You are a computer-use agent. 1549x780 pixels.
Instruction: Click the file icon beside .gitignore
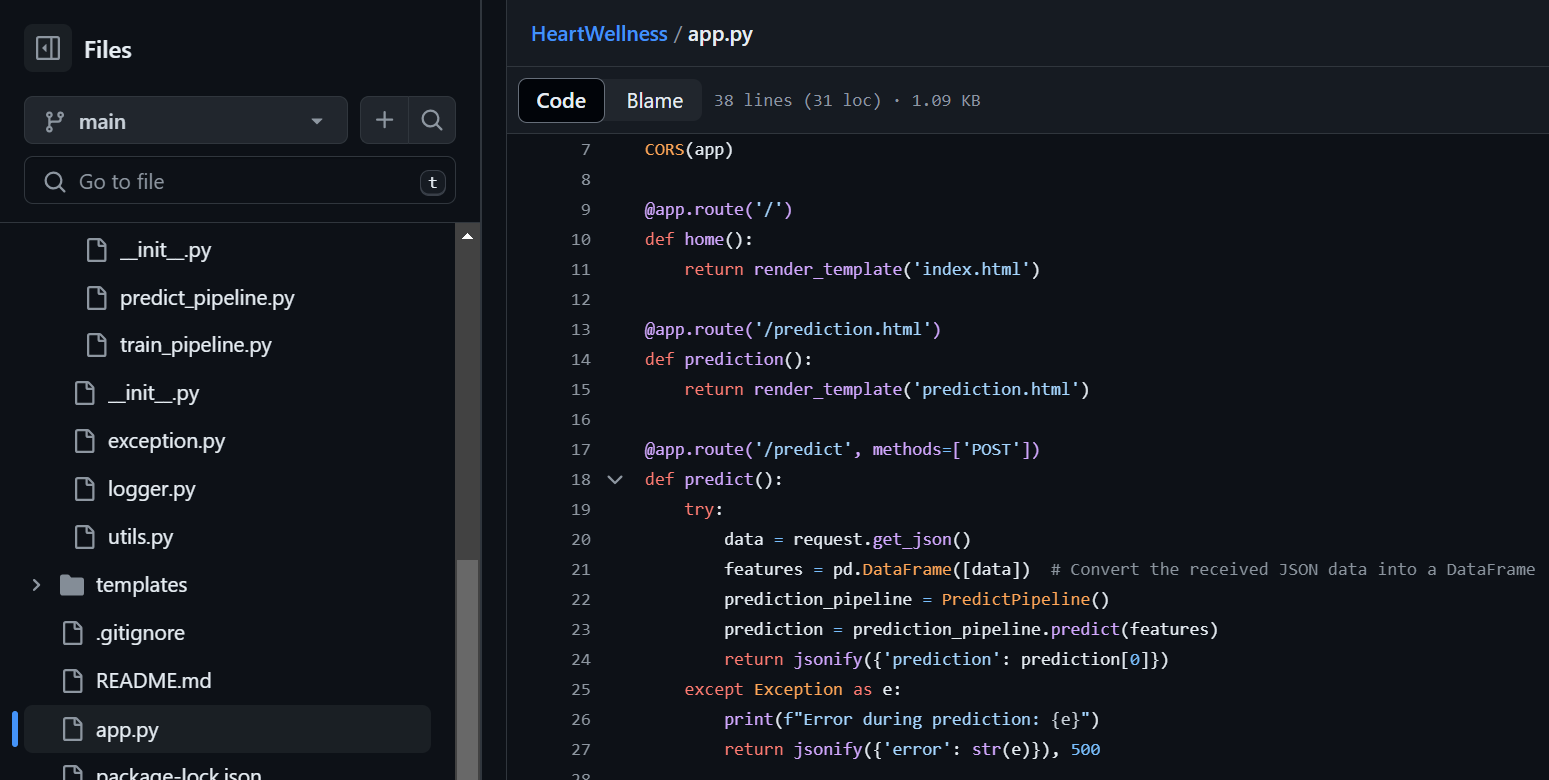point(73,633)
